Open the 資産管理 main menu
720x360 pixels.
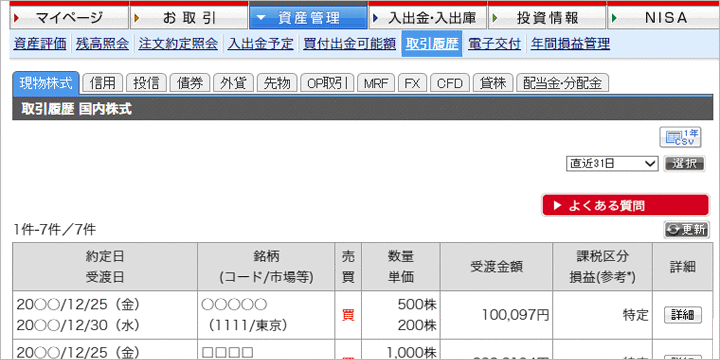tap(308, 17)
